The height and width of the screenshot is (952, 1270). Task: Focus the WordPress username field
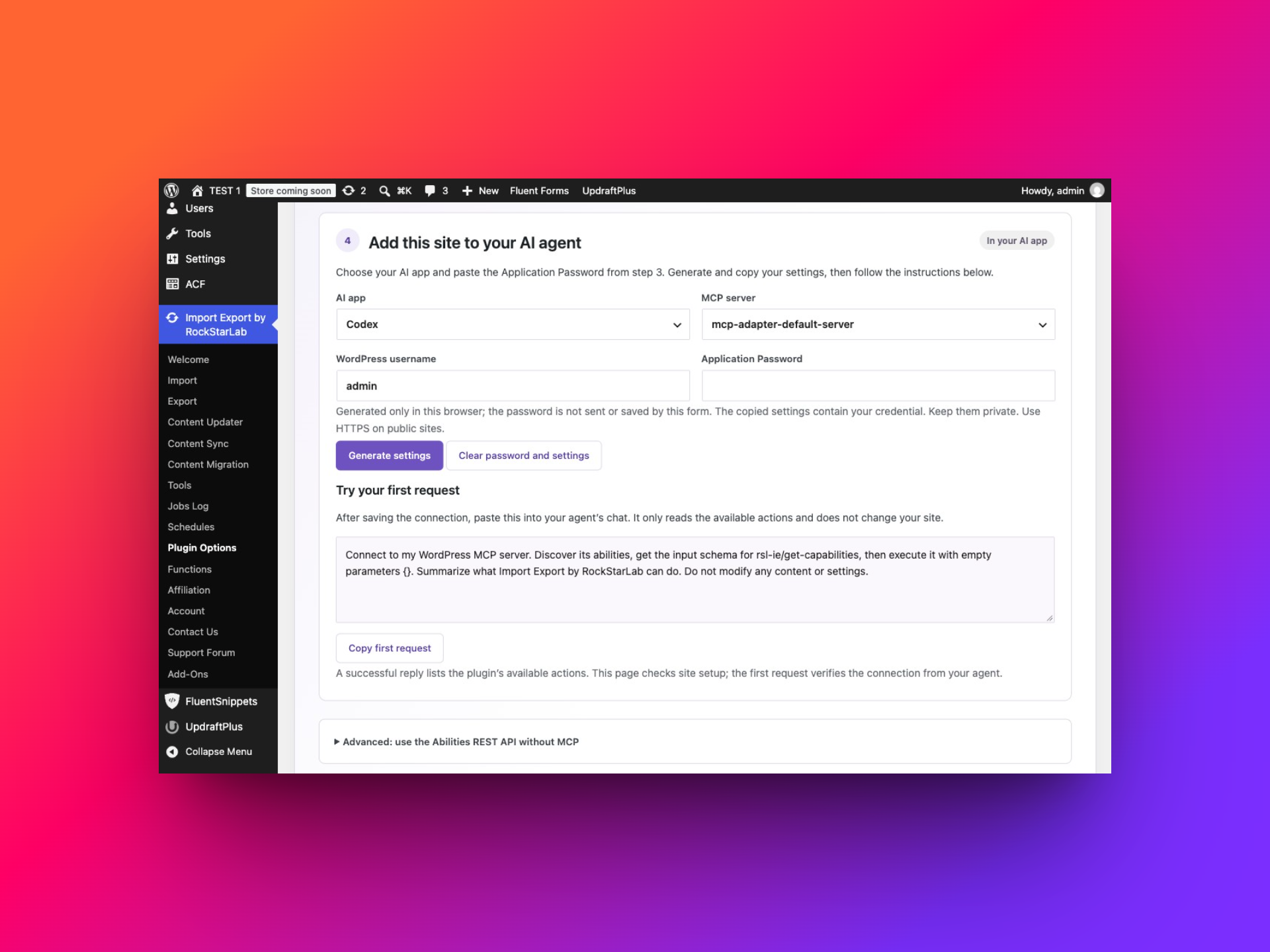click(513, 385)
